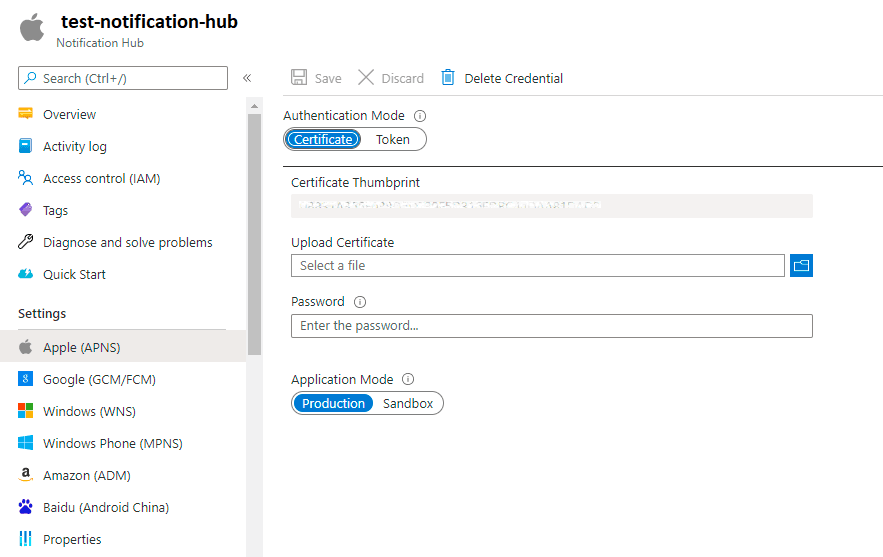The height and width of the screenshot is (557, 883).
Task: Click the Overview sidebar icon
Action: pos(25,113)
